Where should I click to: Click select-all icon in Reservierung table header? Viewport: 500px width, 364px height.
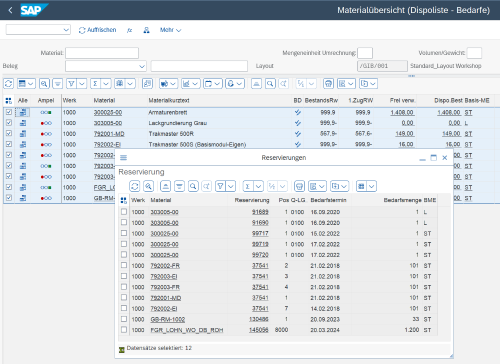click(x=124, y=200)
